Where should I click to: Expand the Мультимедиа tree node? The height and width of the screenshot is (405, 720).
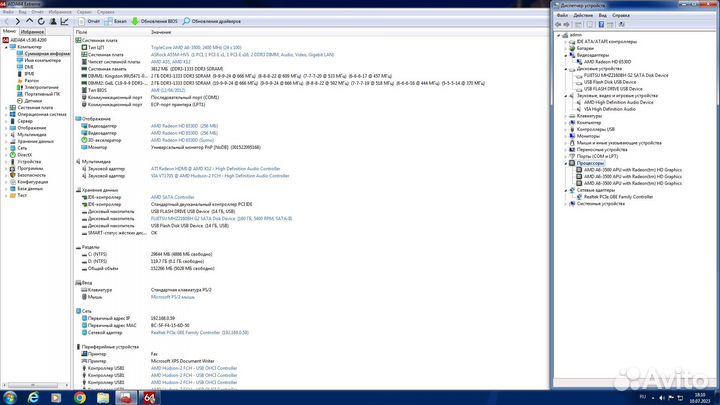pyautogui.click(x=6, y=135)
